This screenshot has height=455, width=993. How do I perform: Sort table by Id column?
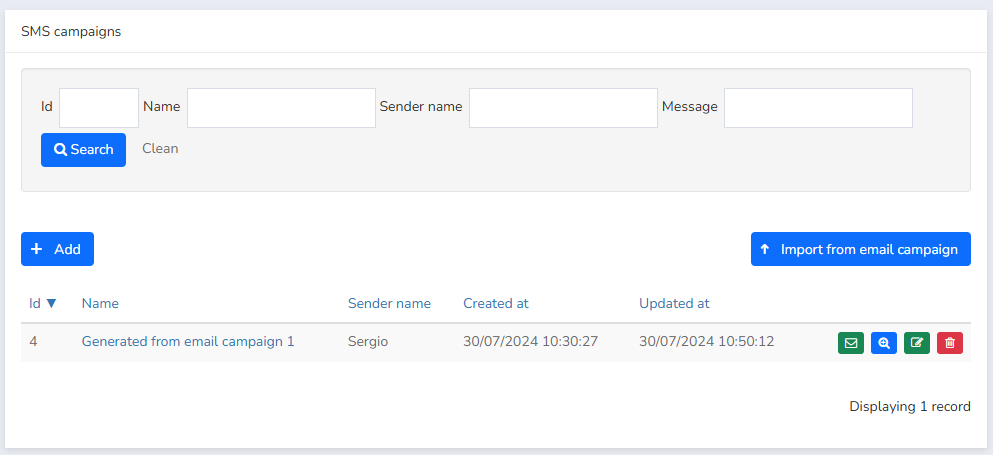pos(42,304)
